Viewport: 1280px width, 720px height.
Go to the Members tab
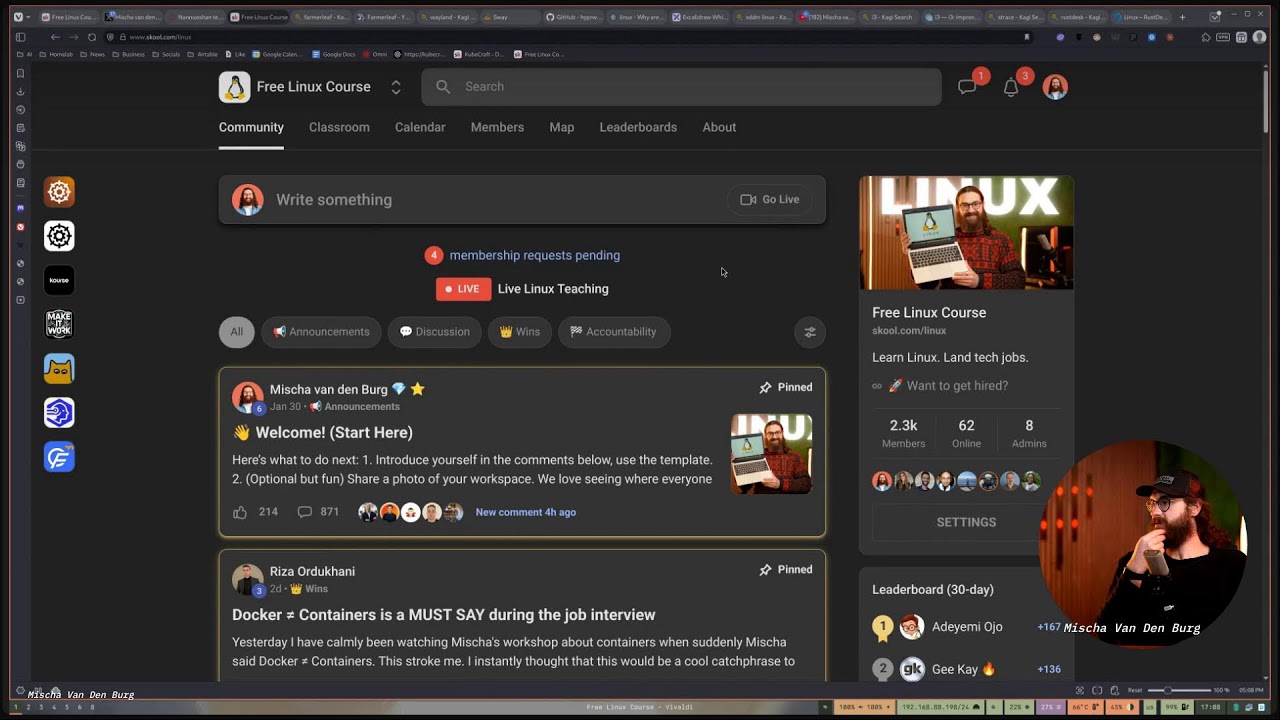(497, 127)
